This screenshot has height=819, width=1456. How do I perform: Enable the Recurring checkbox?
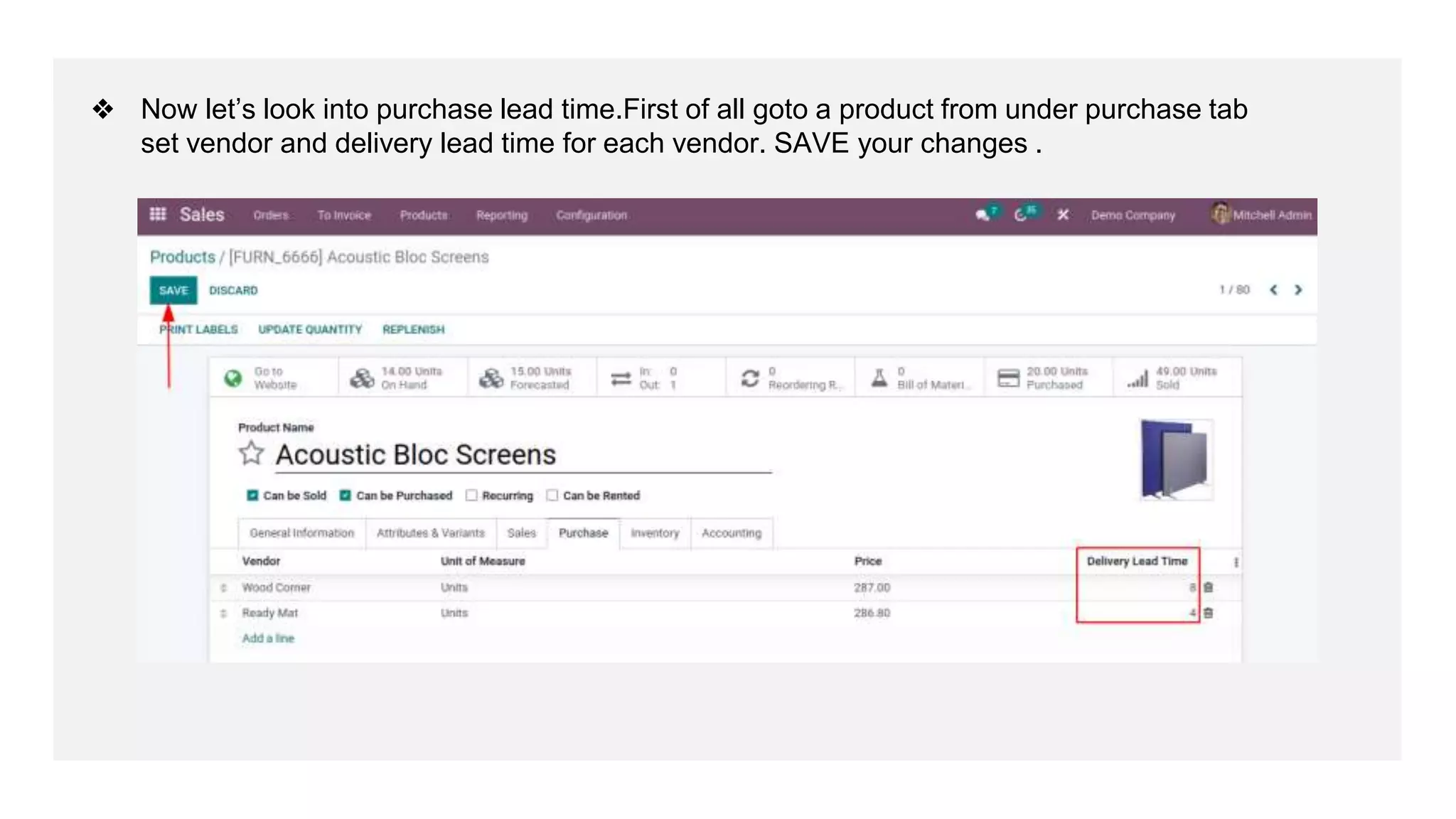pos(471,496)
